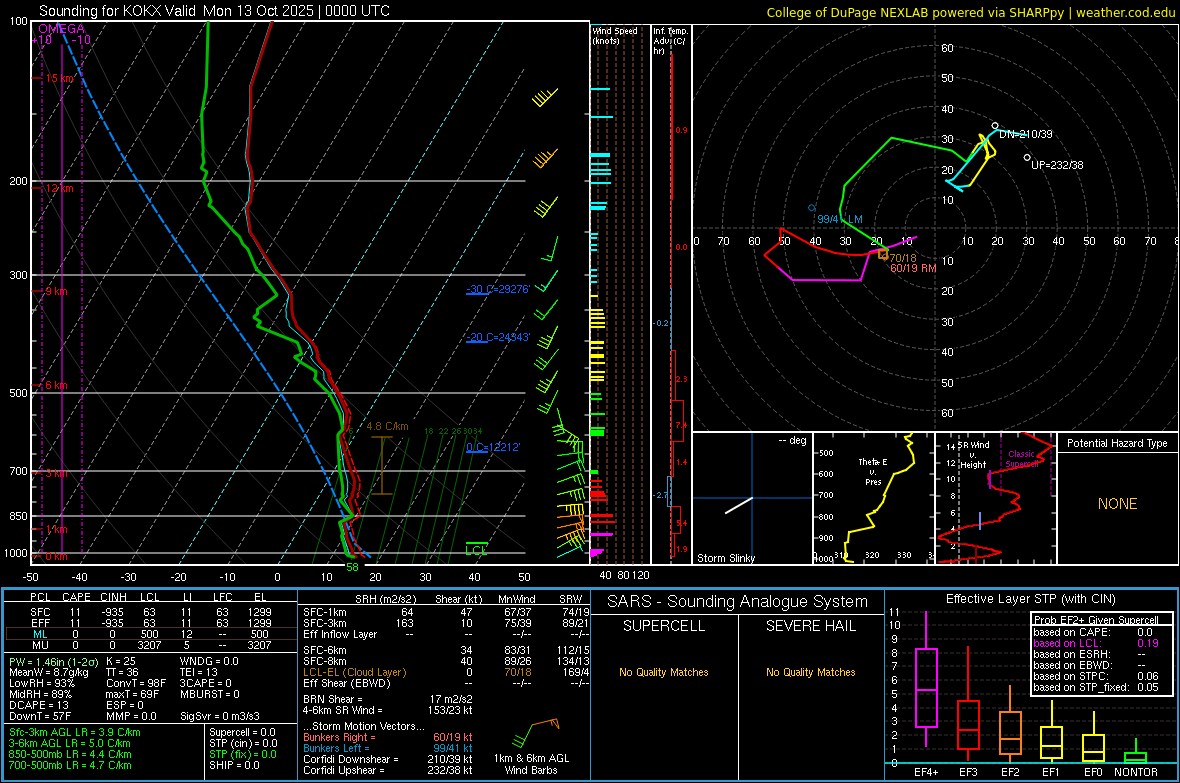Select the 0 C=12212' freezing level label
The height and width of the screenshot is (783, 1180).
pos(493,447)
